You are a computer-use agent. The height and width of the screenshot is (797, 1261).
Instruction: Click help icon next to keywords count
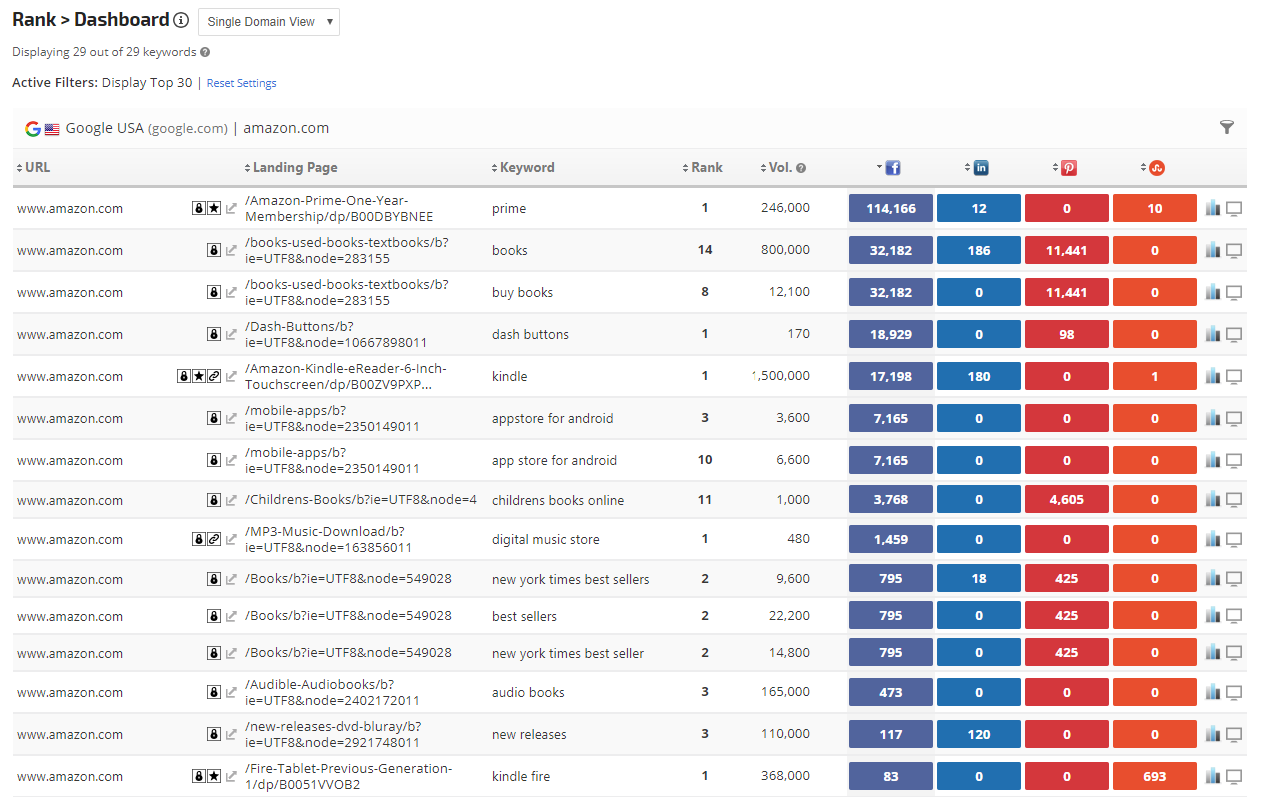205,52
